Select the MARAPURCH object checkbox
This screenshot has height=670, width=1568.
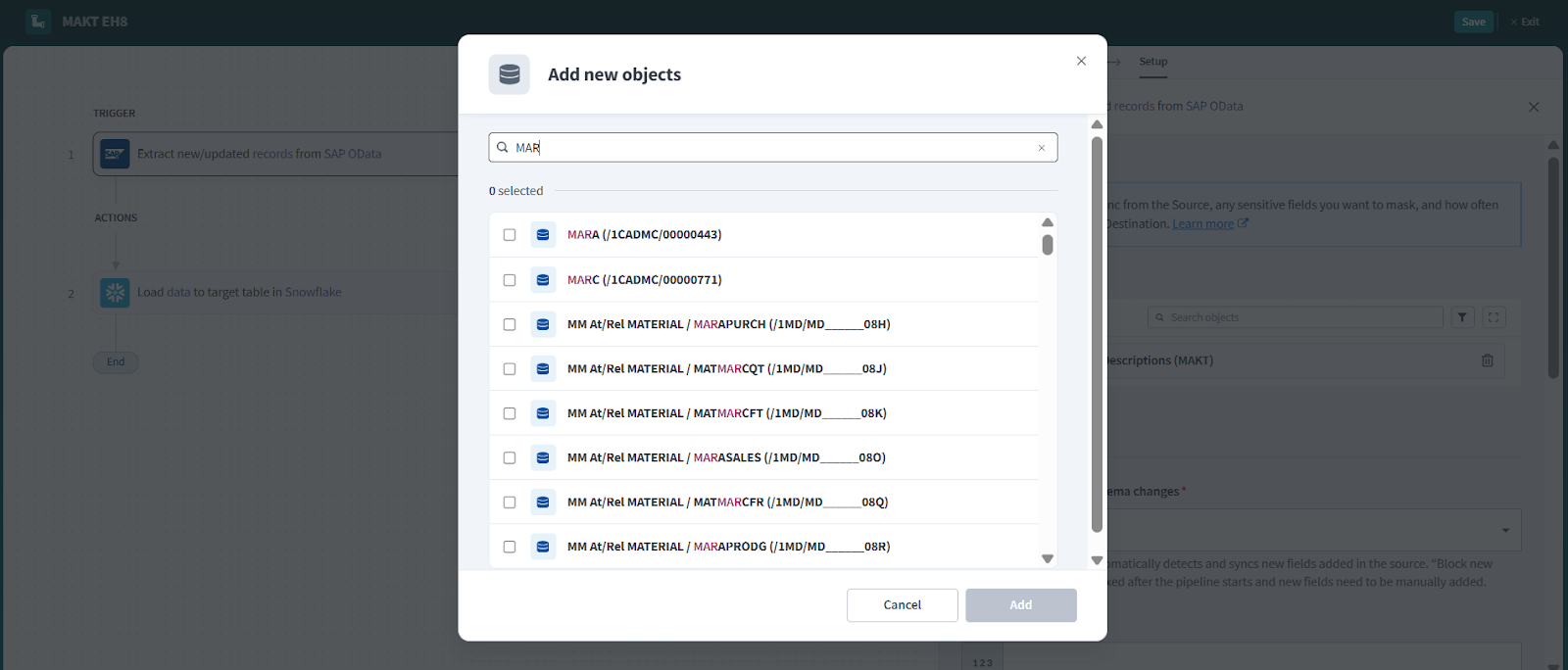[x=510, y=324]
